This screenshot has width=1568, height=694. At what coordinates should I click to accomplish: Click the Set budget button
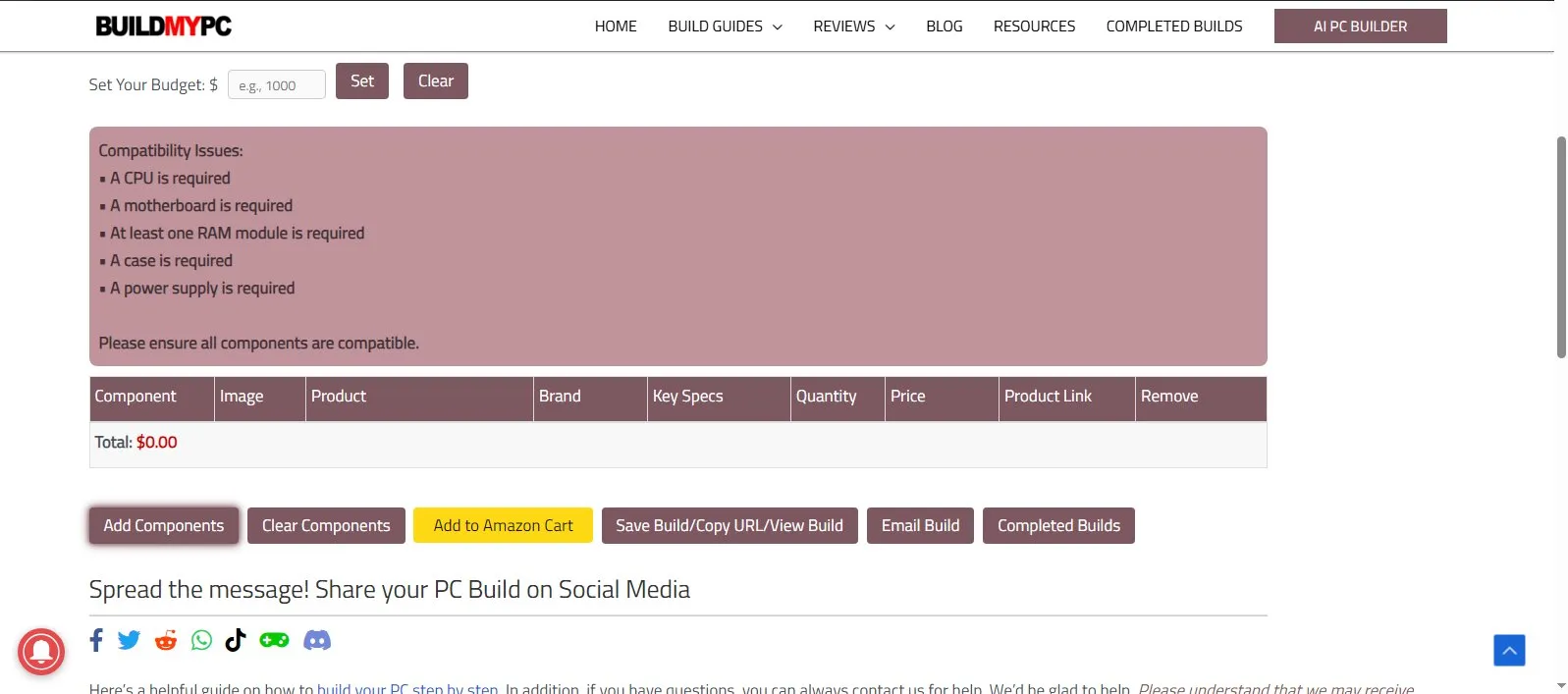click(362, 81)
